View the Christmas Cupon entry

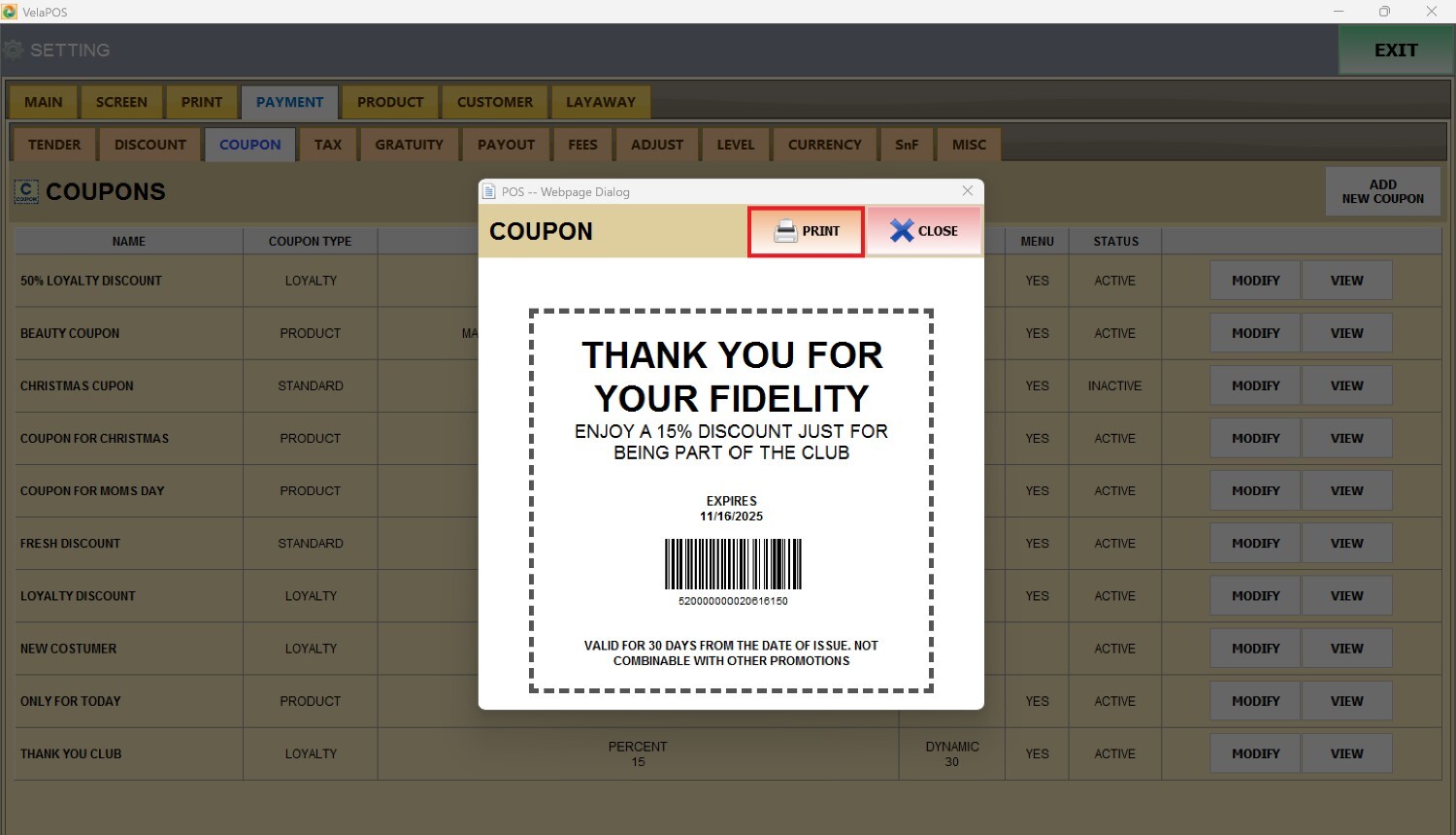click(x=1346, y=385)
